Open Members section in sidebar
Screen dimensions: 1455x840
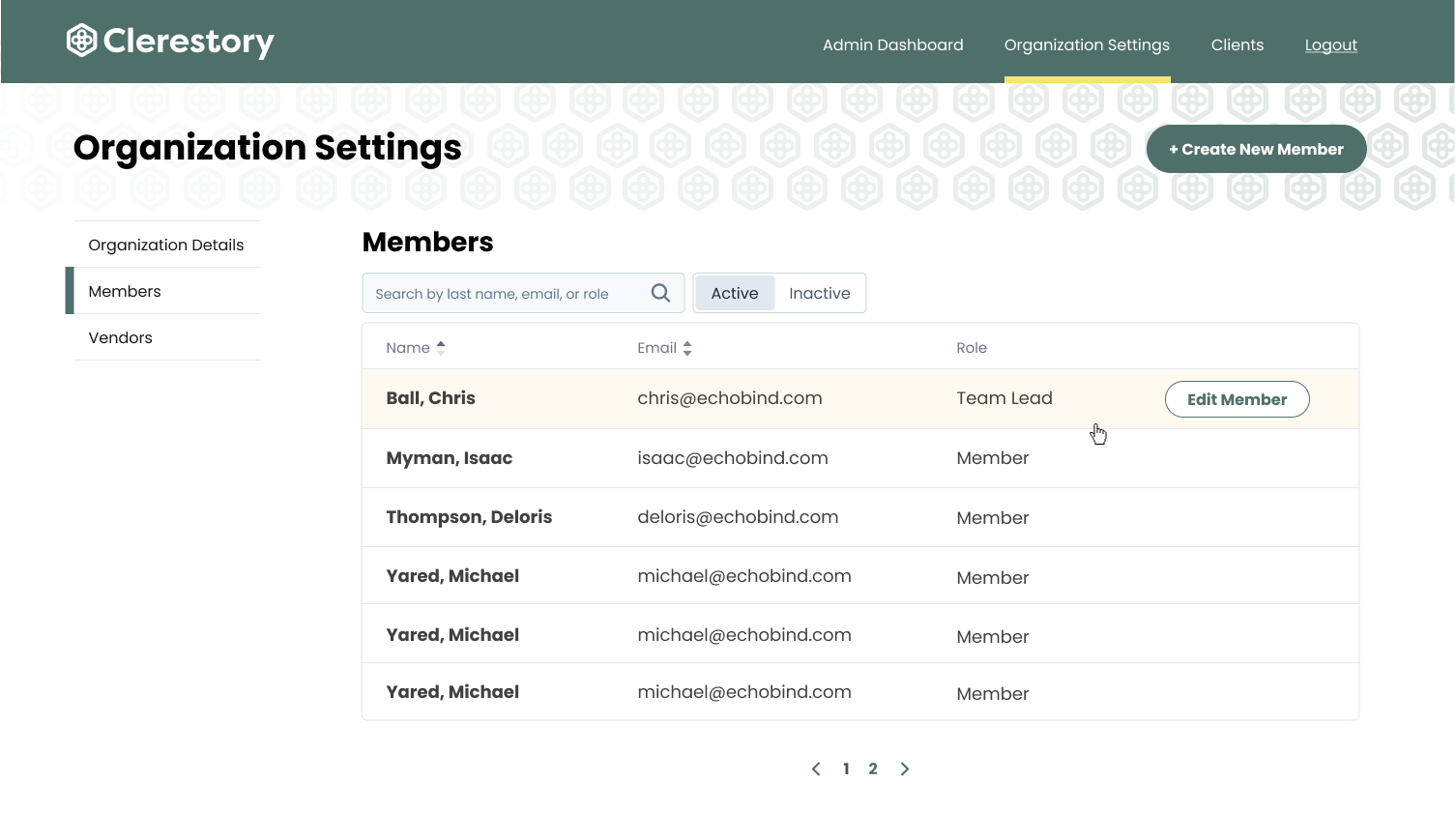(125, 291)
